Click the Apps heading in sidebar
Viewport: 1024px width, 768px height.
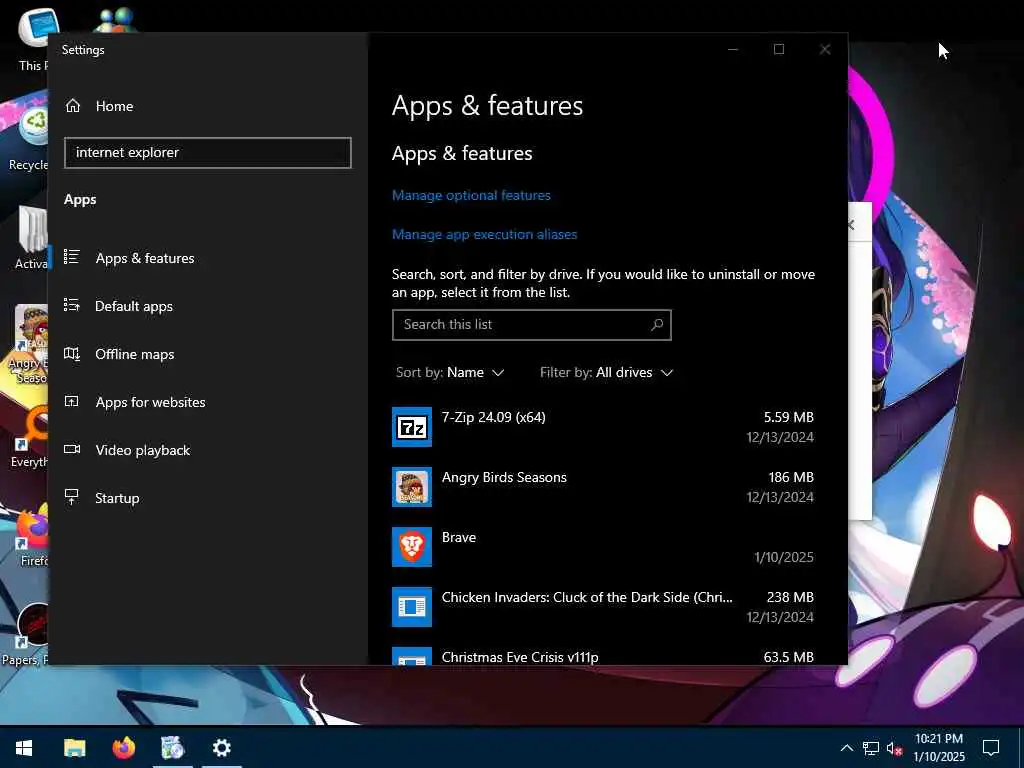point(80,200)
